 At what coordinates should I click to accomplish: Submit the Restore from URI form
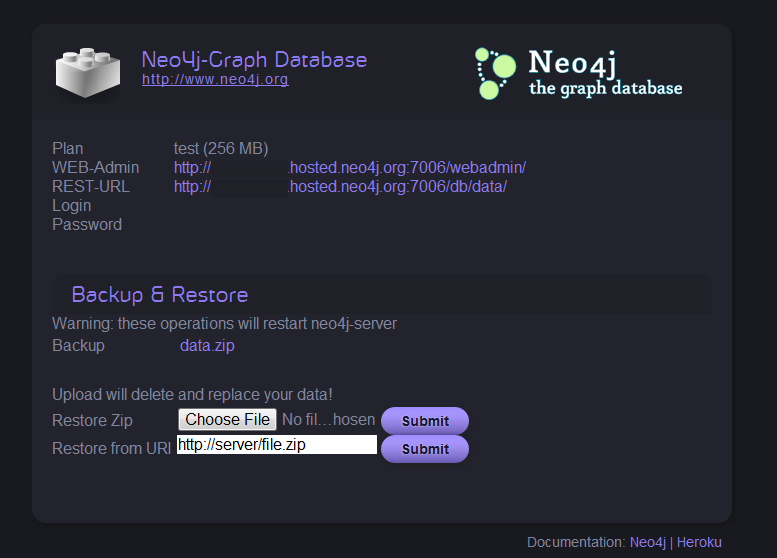click(x=425, y=449)
